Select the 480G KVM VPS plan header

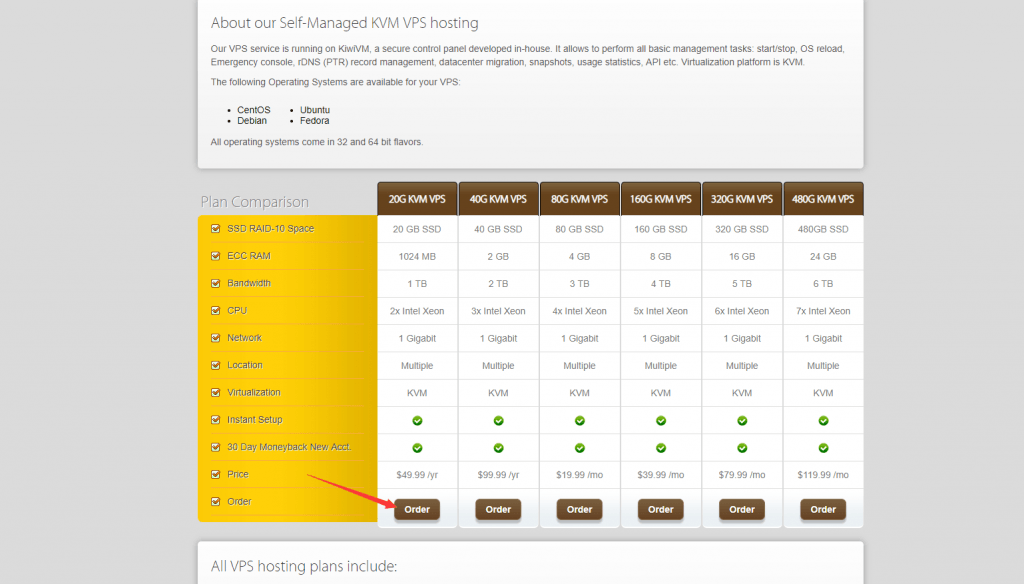[x=823, y=199]
